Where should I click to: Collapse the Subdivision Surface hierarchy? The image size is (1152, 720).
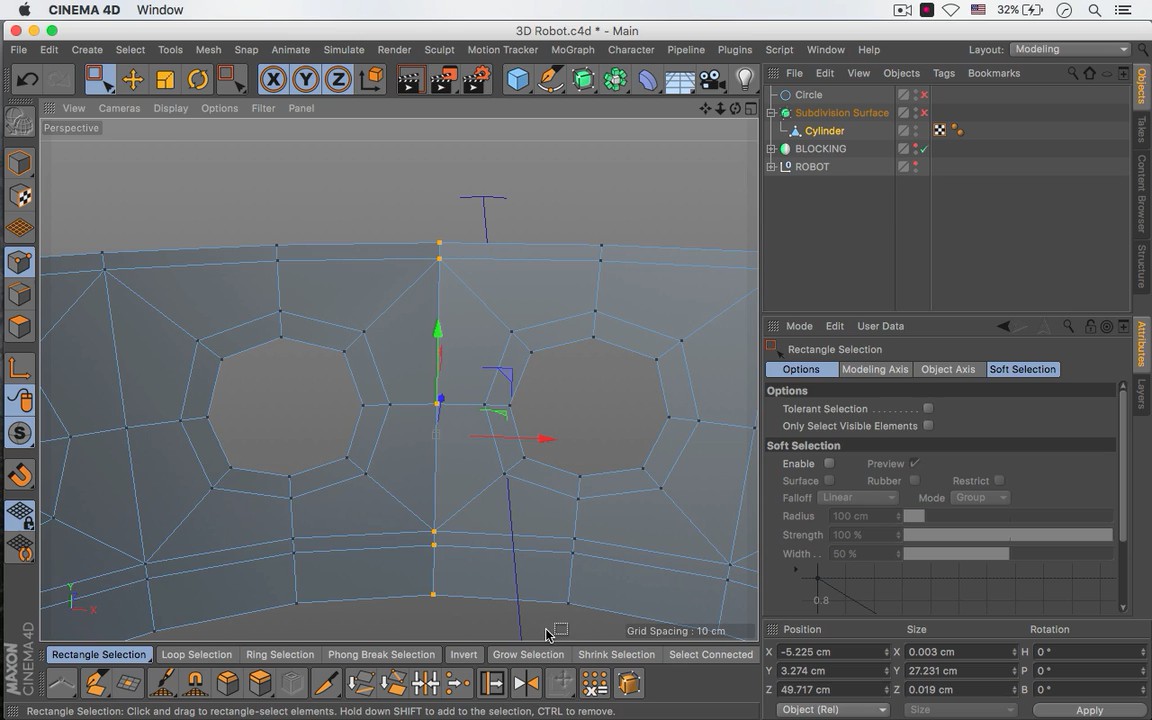[x=771, y=113]
